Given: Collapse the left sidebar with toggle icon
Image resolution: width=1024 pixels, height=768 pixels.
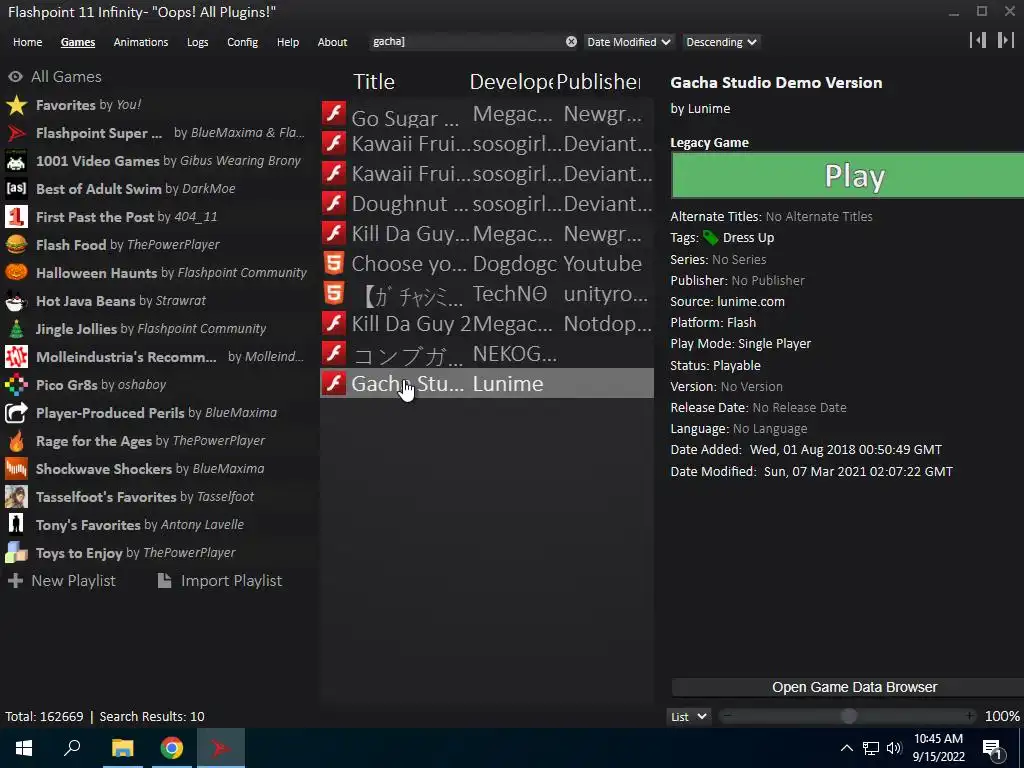Looking at the screenshot, I should tap(978, 40).
